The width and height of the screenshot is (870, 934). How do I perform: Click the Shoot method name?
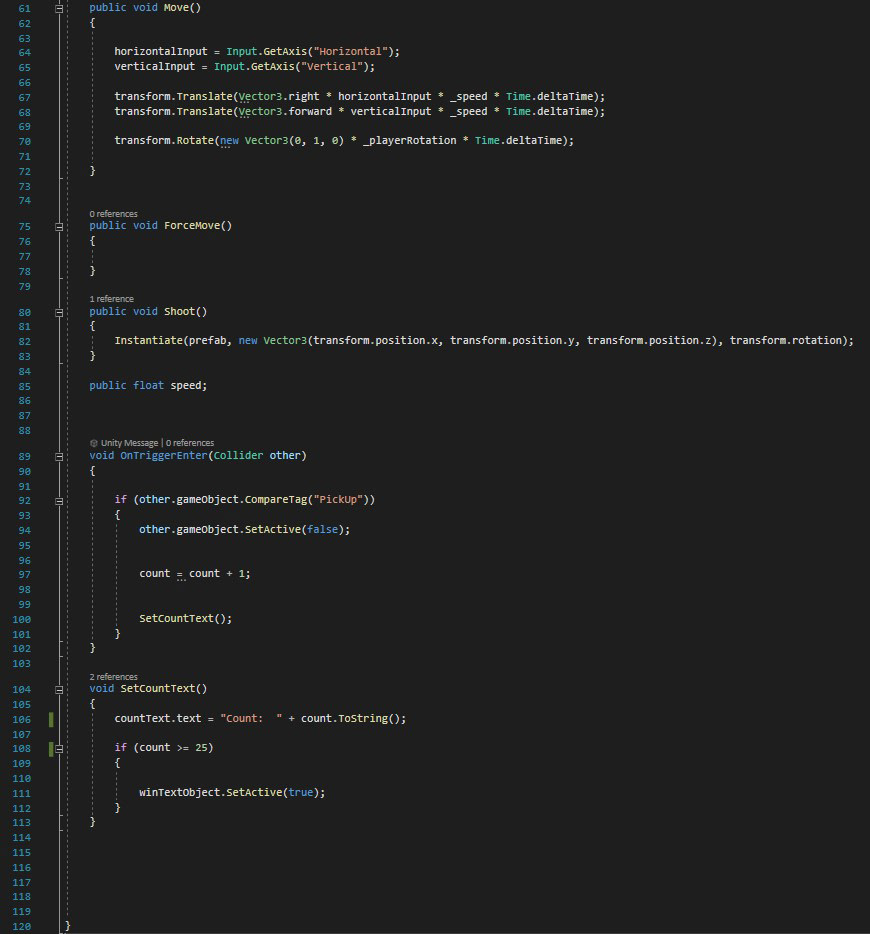pyautogui.click(x=179, y=312)
